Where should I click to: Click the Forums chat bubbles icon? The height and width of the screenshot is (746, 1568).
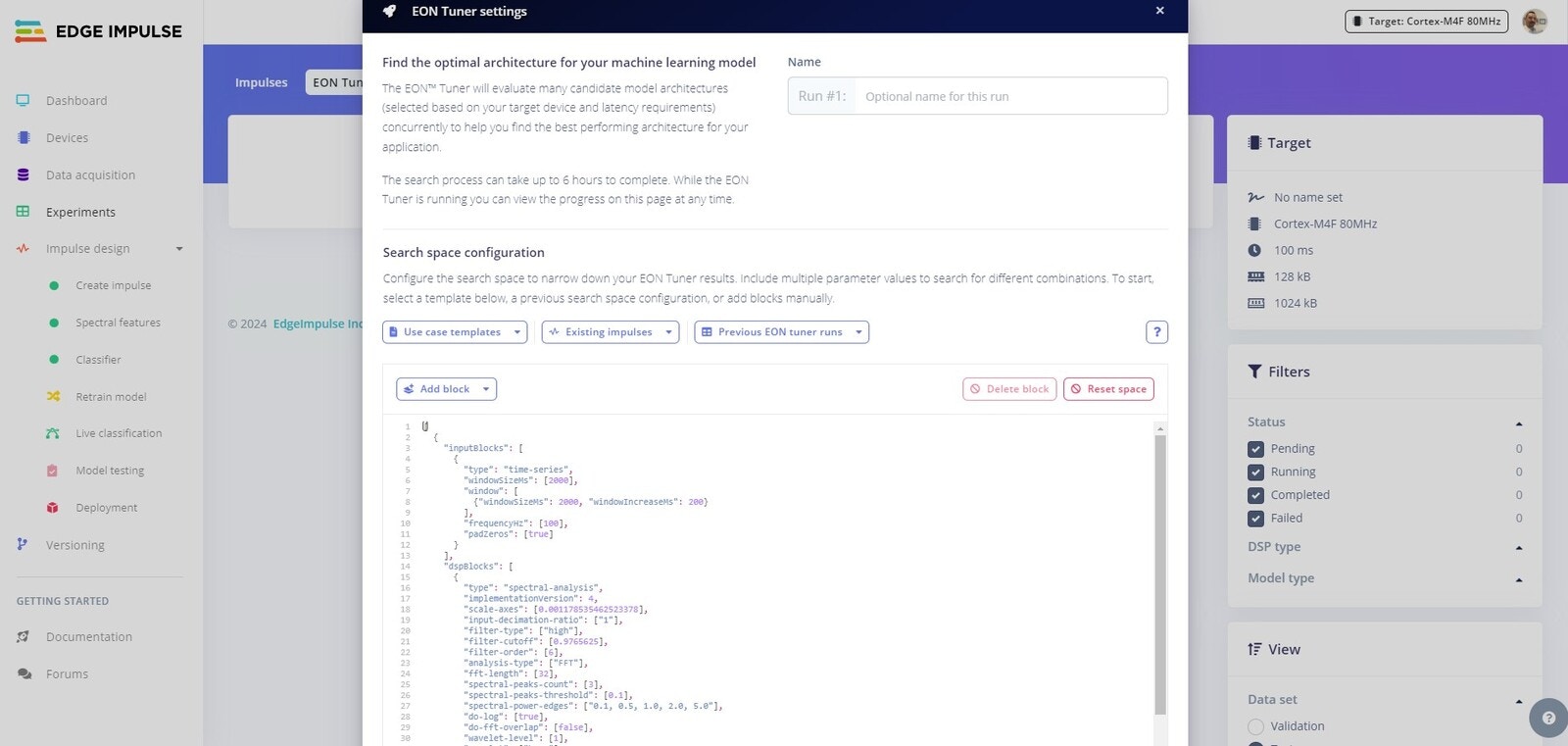(x=24, y=674)
